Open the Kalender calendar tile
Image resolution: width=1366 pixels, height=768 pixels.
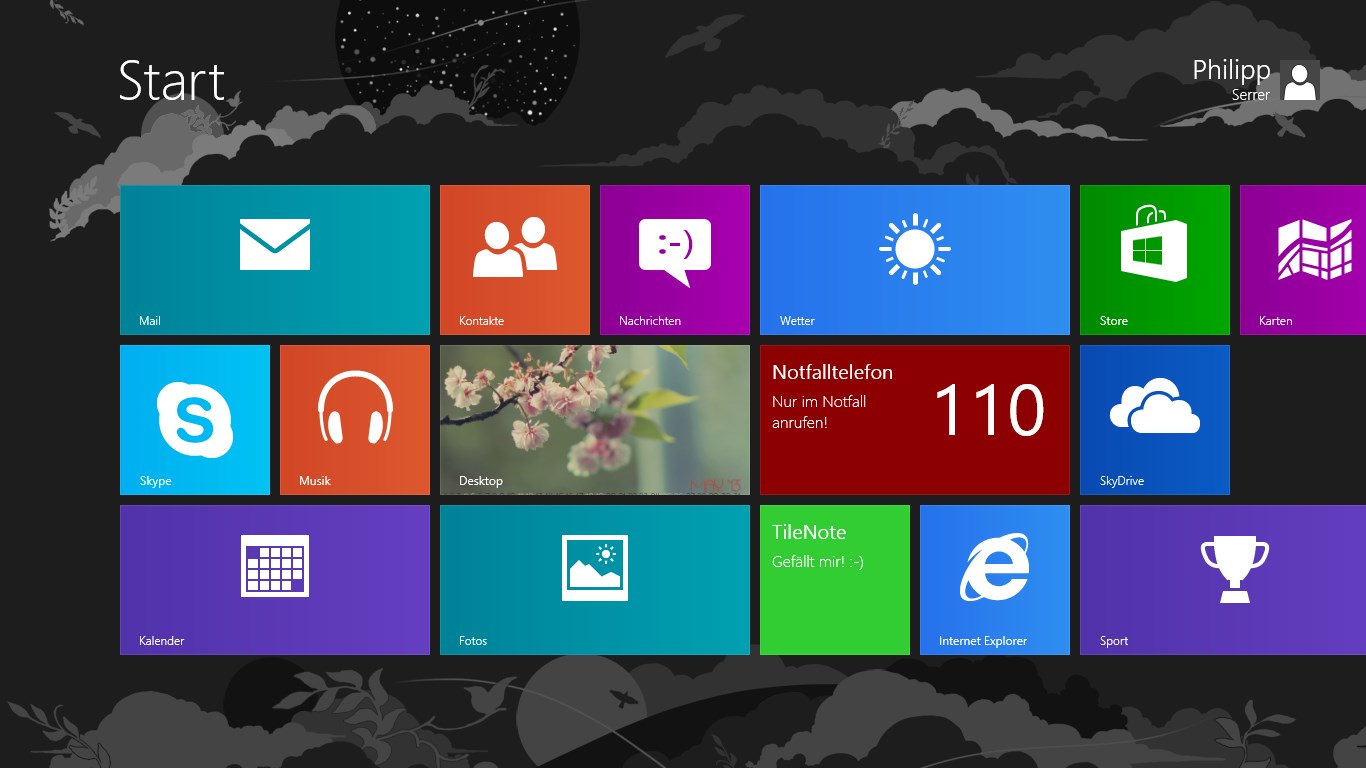275,580
